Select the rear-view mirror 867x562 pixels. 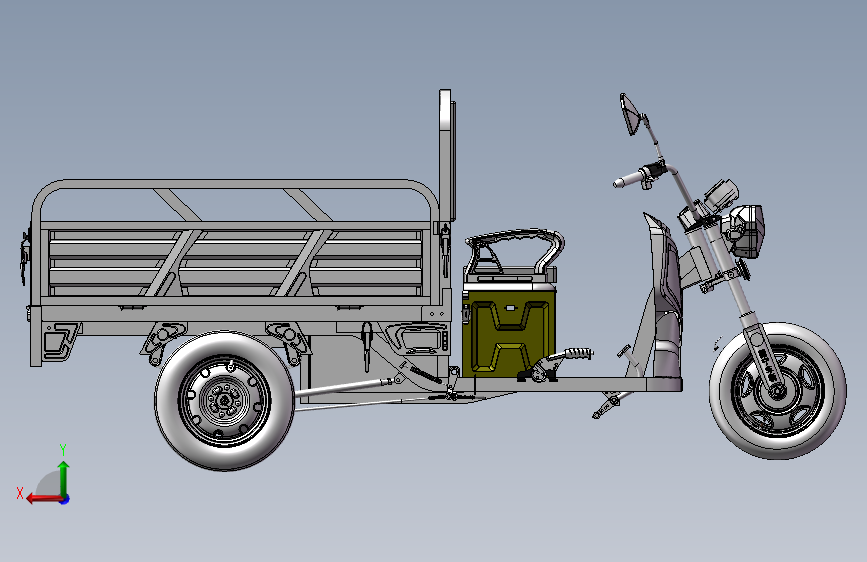point(630,114)
